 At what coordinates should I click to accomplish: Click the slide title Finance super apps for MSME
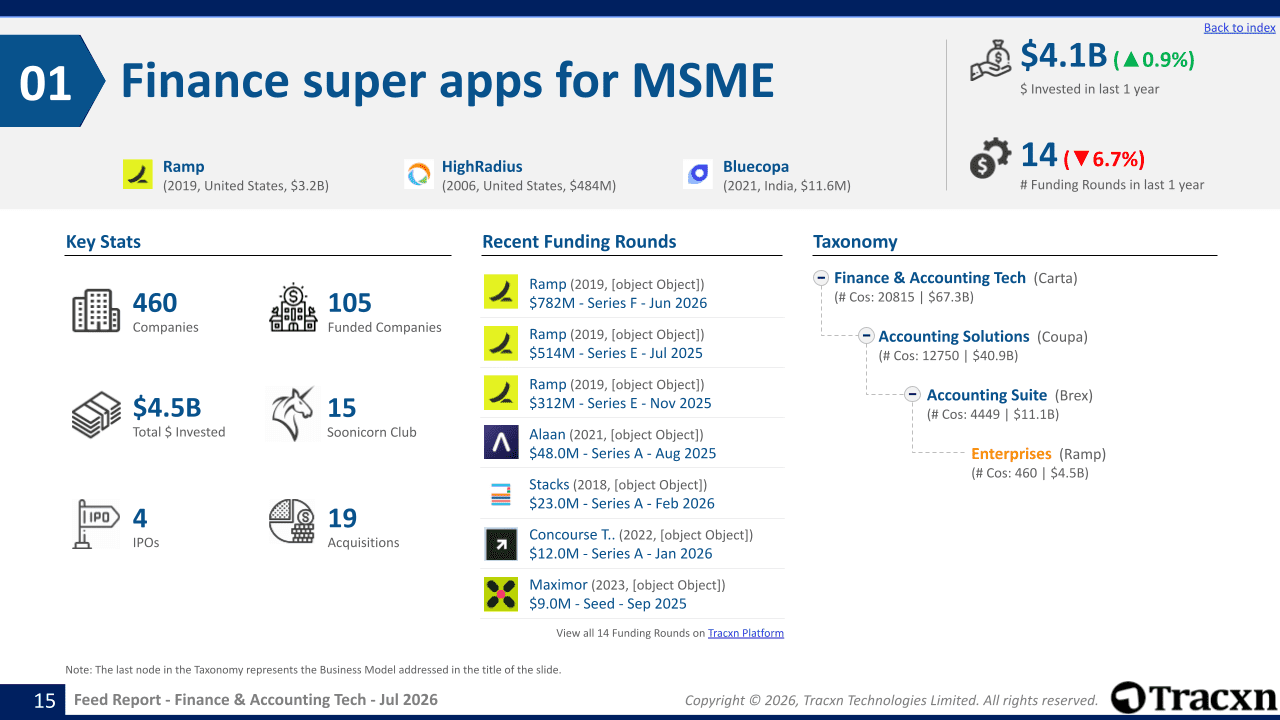point(448,80)
